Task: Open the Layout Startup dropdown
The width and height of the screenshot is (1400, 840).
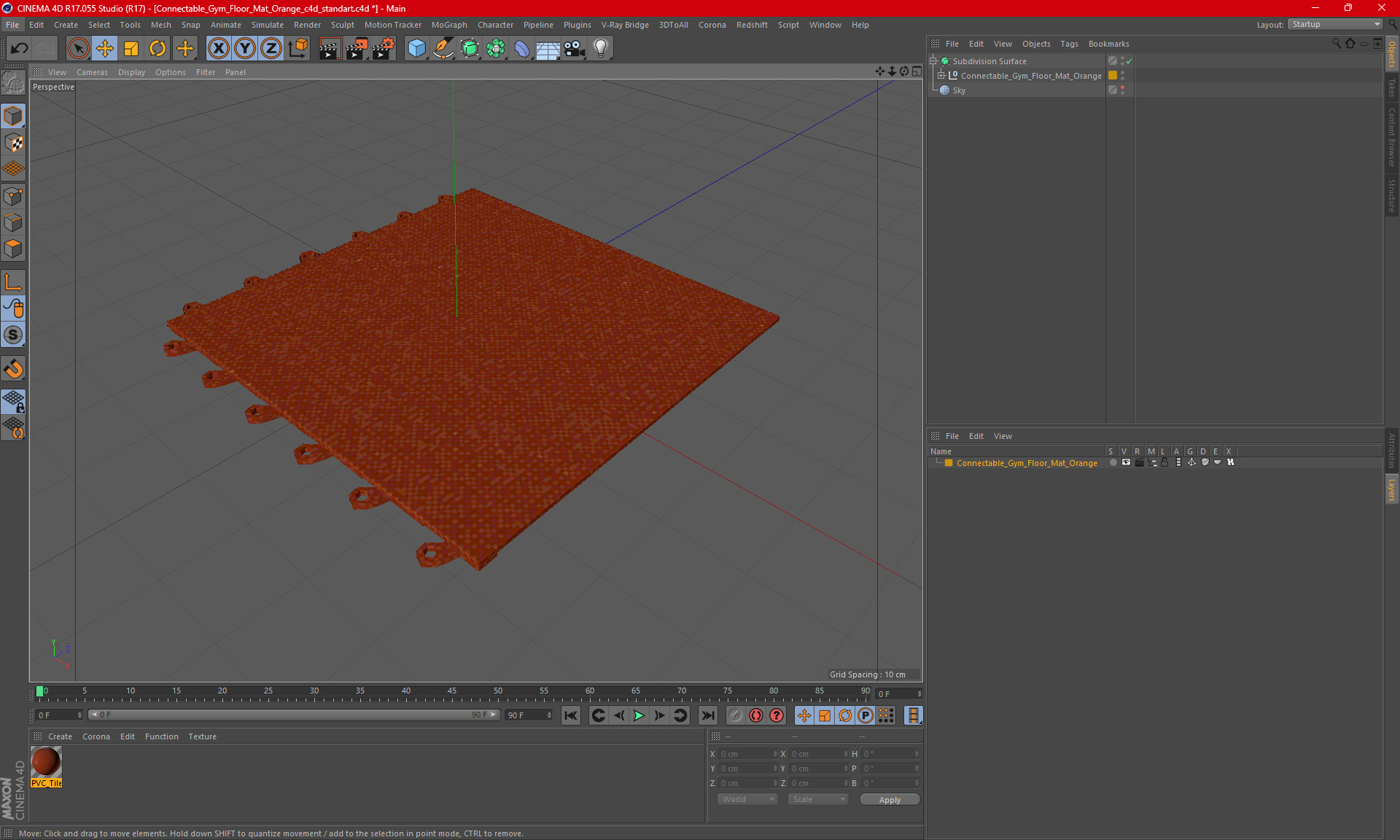Action: point(1336,24)
